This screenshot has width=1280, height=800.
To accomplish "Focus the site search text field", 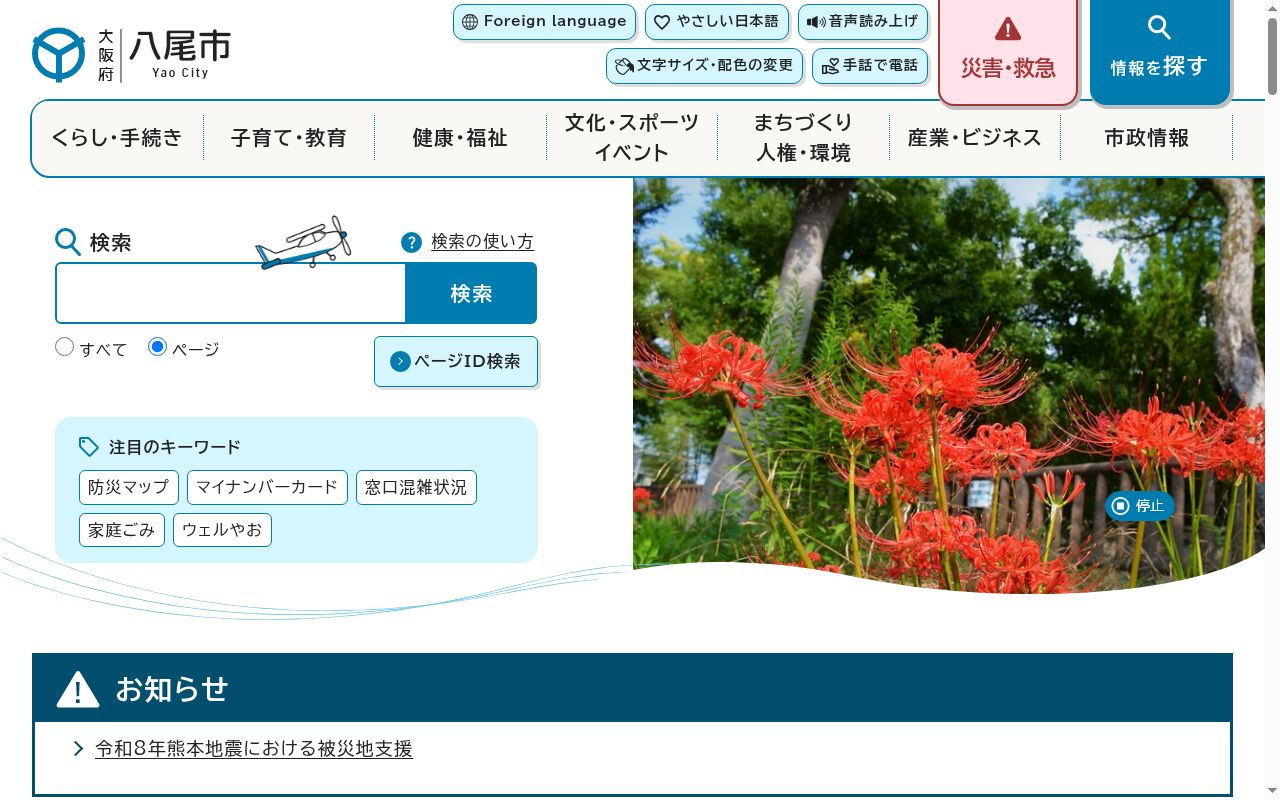I will 231,293.
